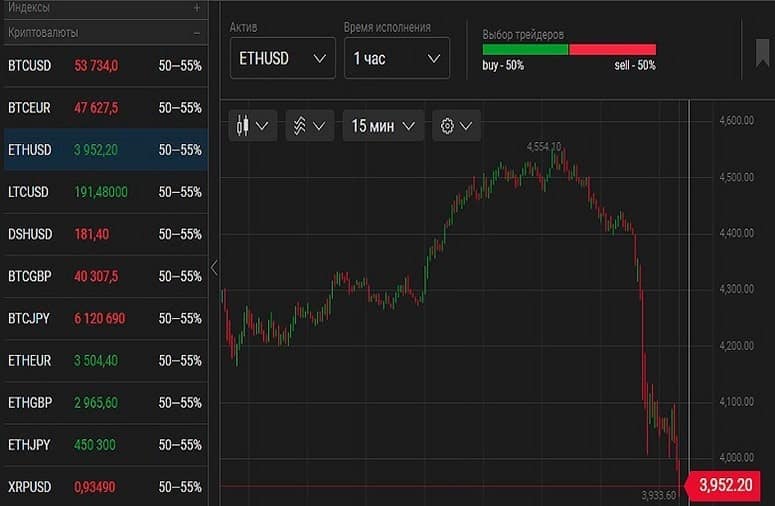Collapse the asset list side panel arrow
The width and height of the screenshot is (775, 506).
click(x=214, y=267)
